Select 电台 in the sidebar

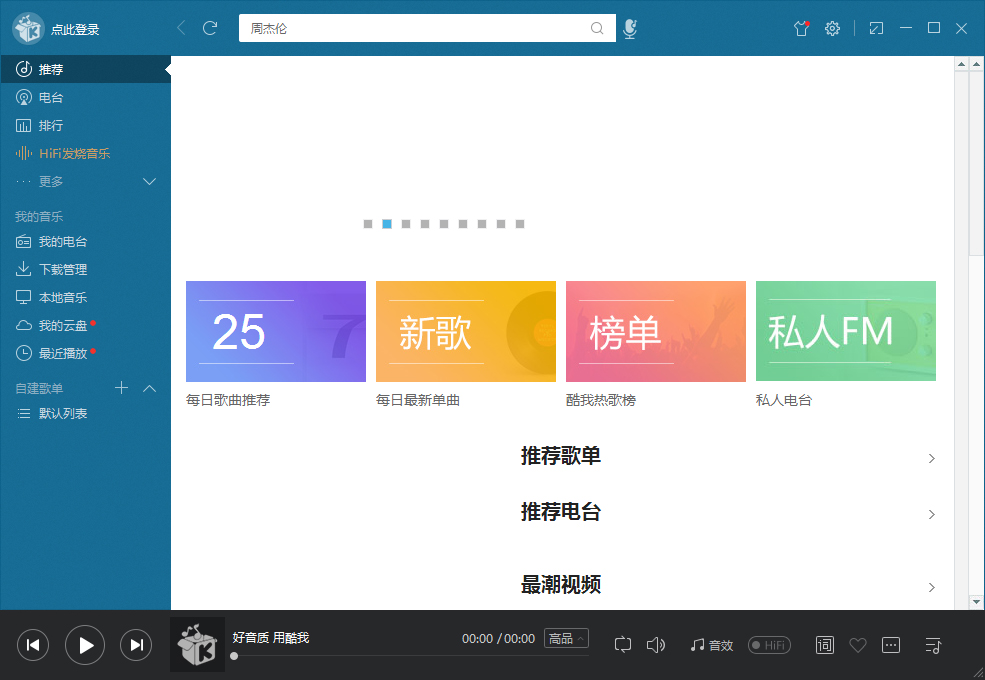(x=51, y=98)
